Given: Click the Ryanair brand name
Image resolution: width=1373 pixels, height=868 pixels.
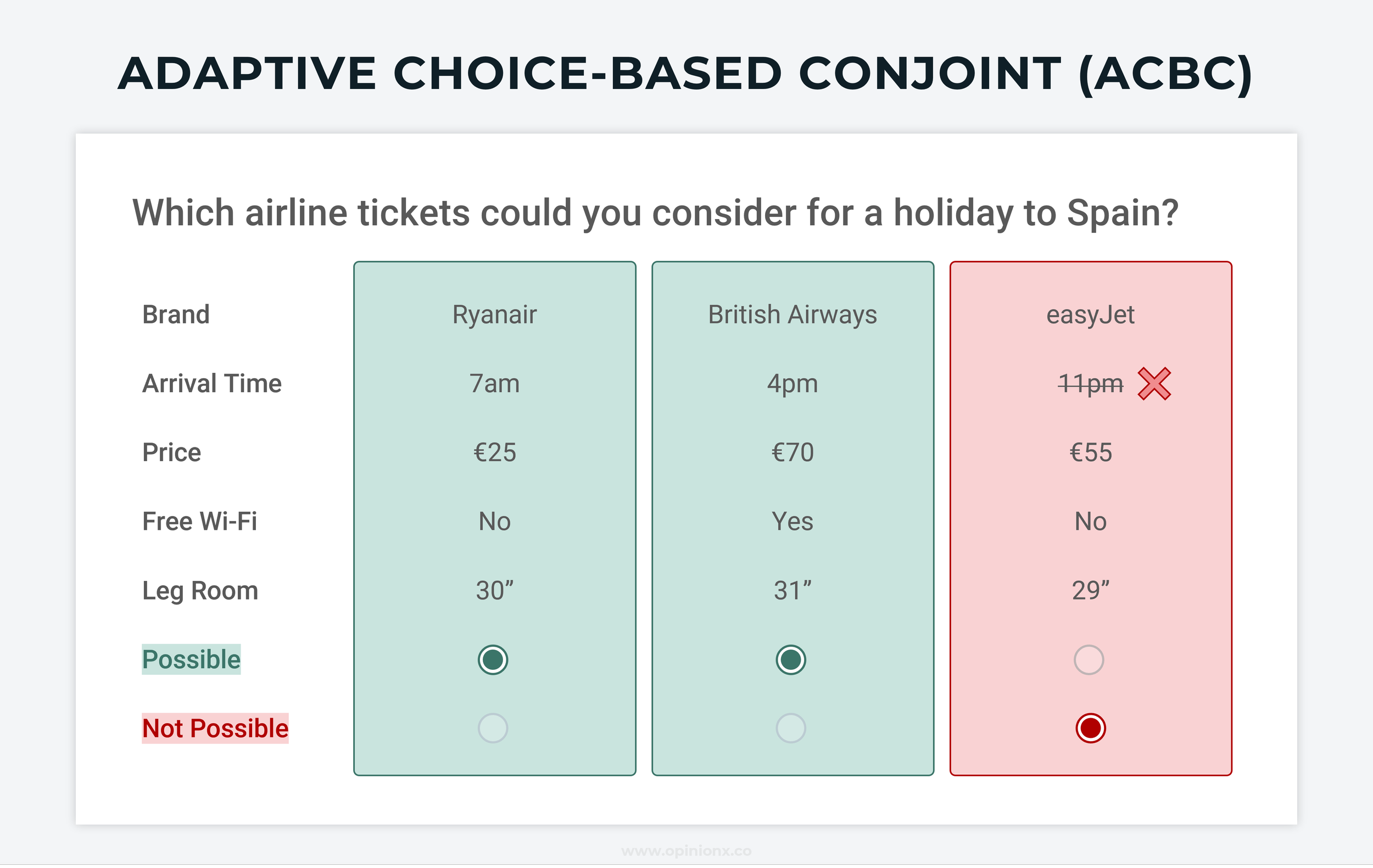Looking at the screenshot, I should 494,315.
